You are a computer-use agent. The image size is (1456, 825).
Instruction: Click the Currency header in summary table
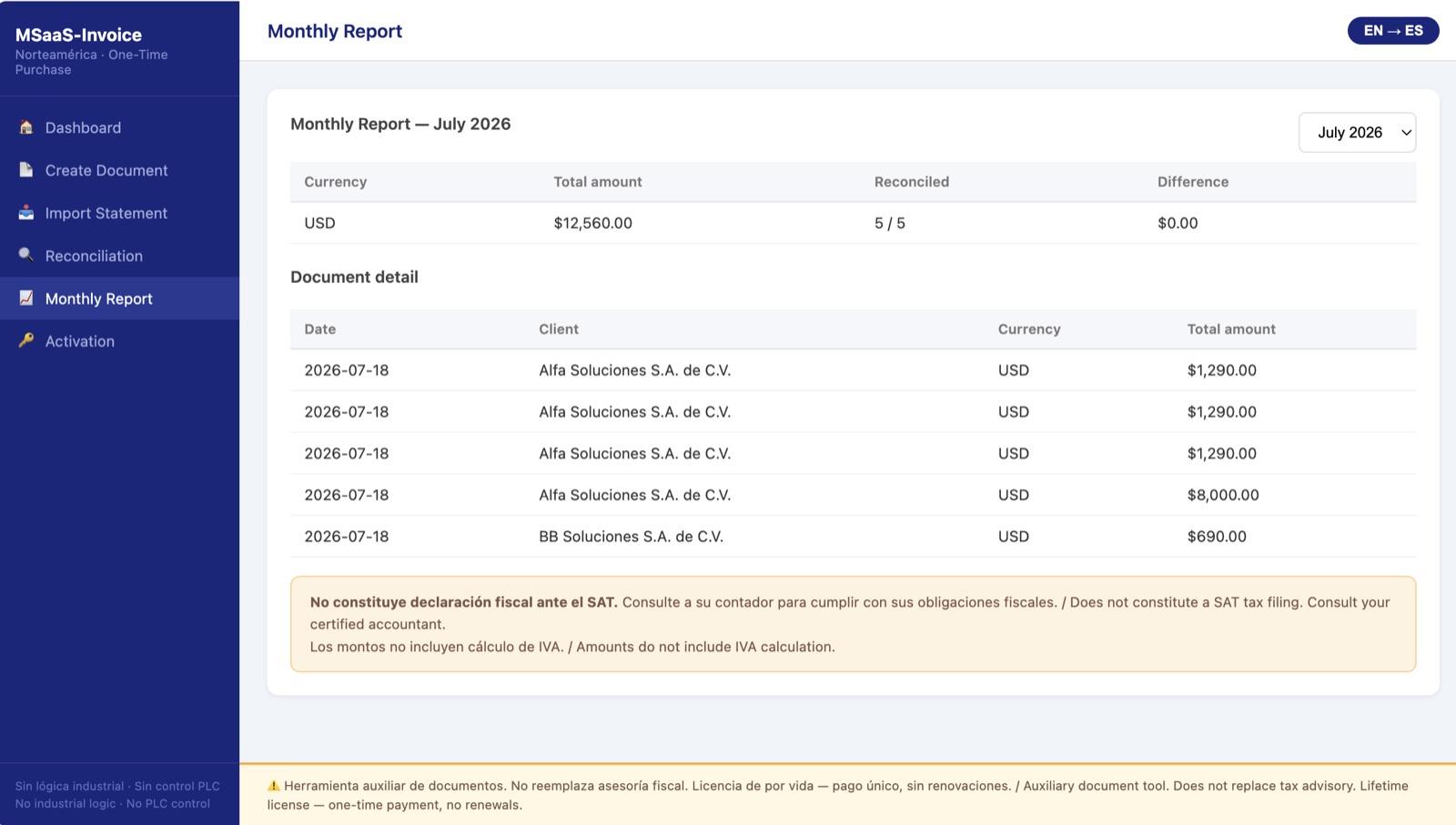coord(336,182)
